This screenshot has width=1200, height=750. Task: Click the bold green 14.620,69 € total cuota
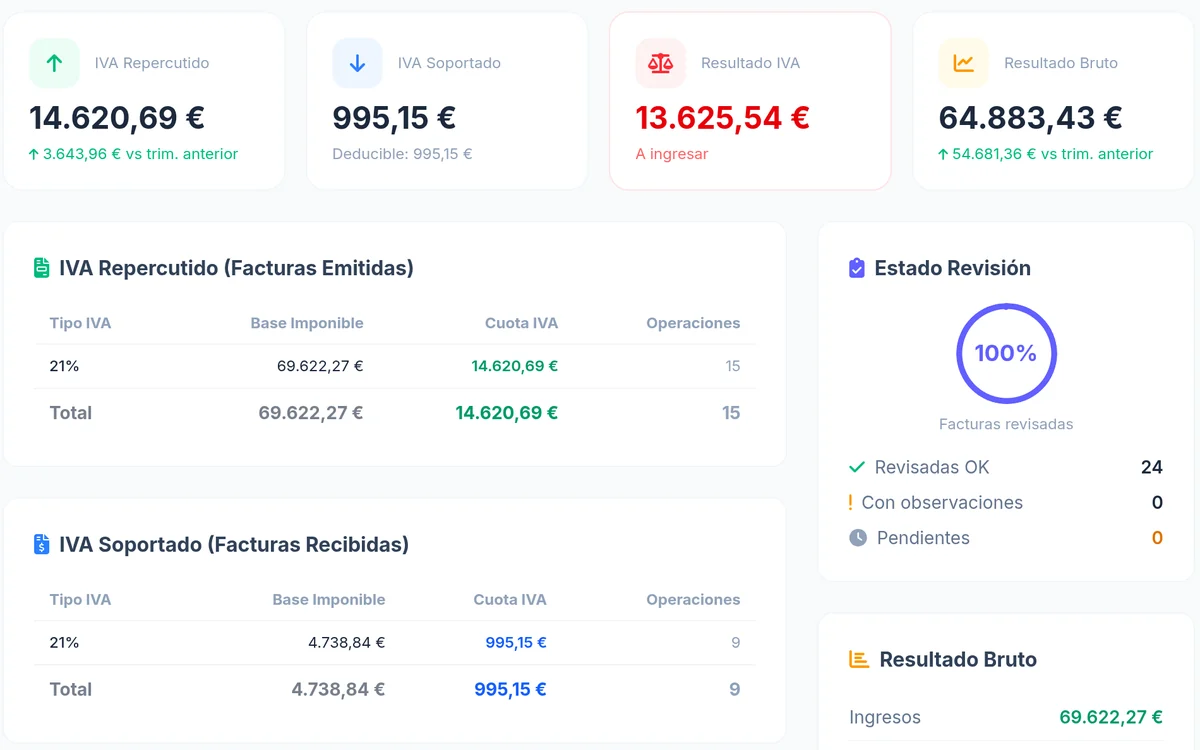(x=507, y=413)
